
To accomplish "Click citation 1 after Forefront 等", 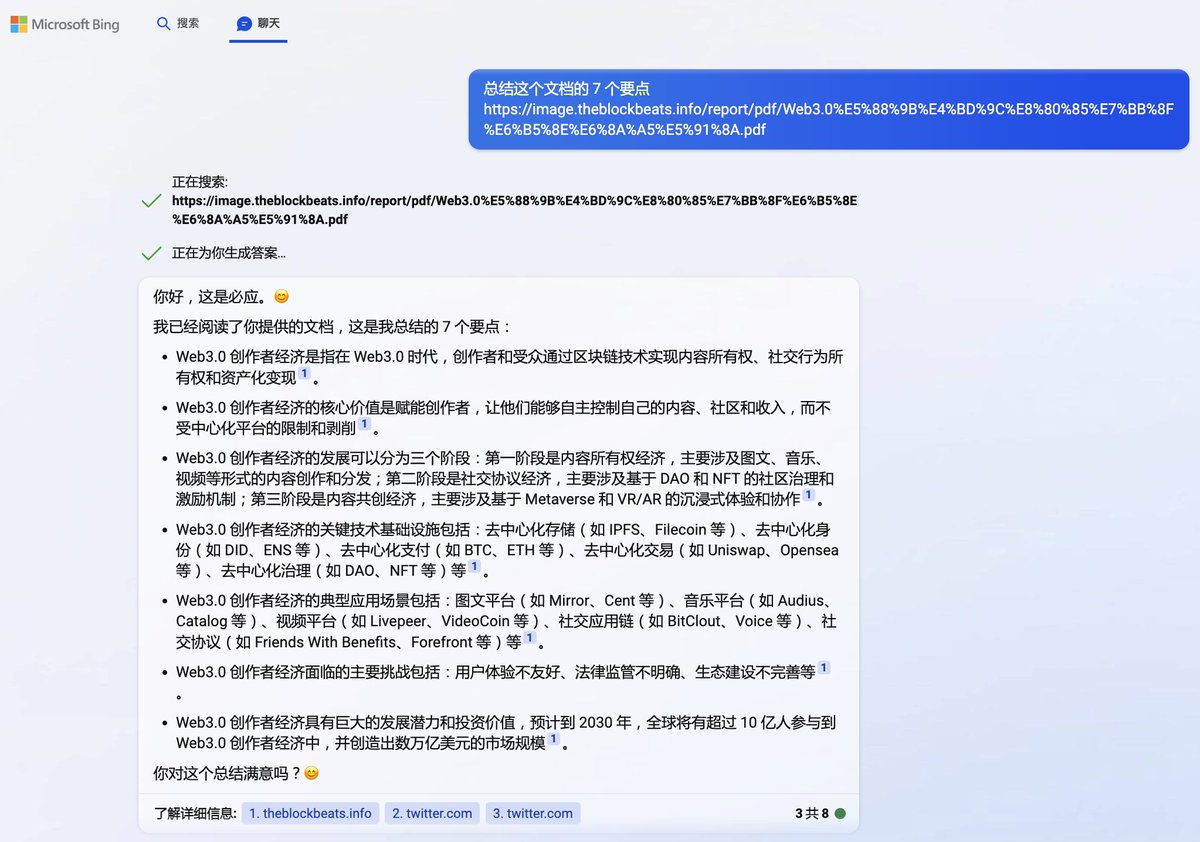I will (529, 638).
